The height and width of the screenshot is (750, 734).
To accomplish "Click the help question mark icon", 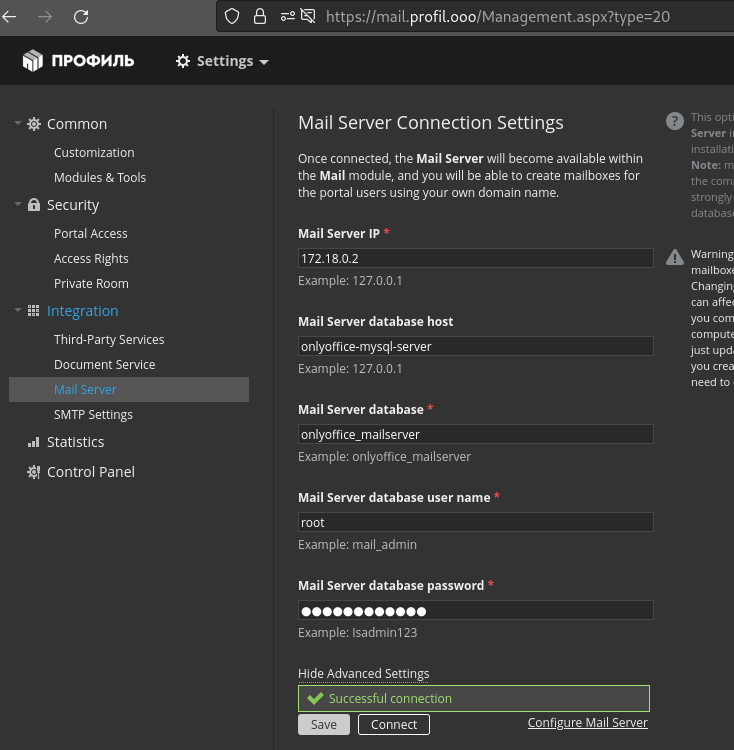I will pos(675,120).
